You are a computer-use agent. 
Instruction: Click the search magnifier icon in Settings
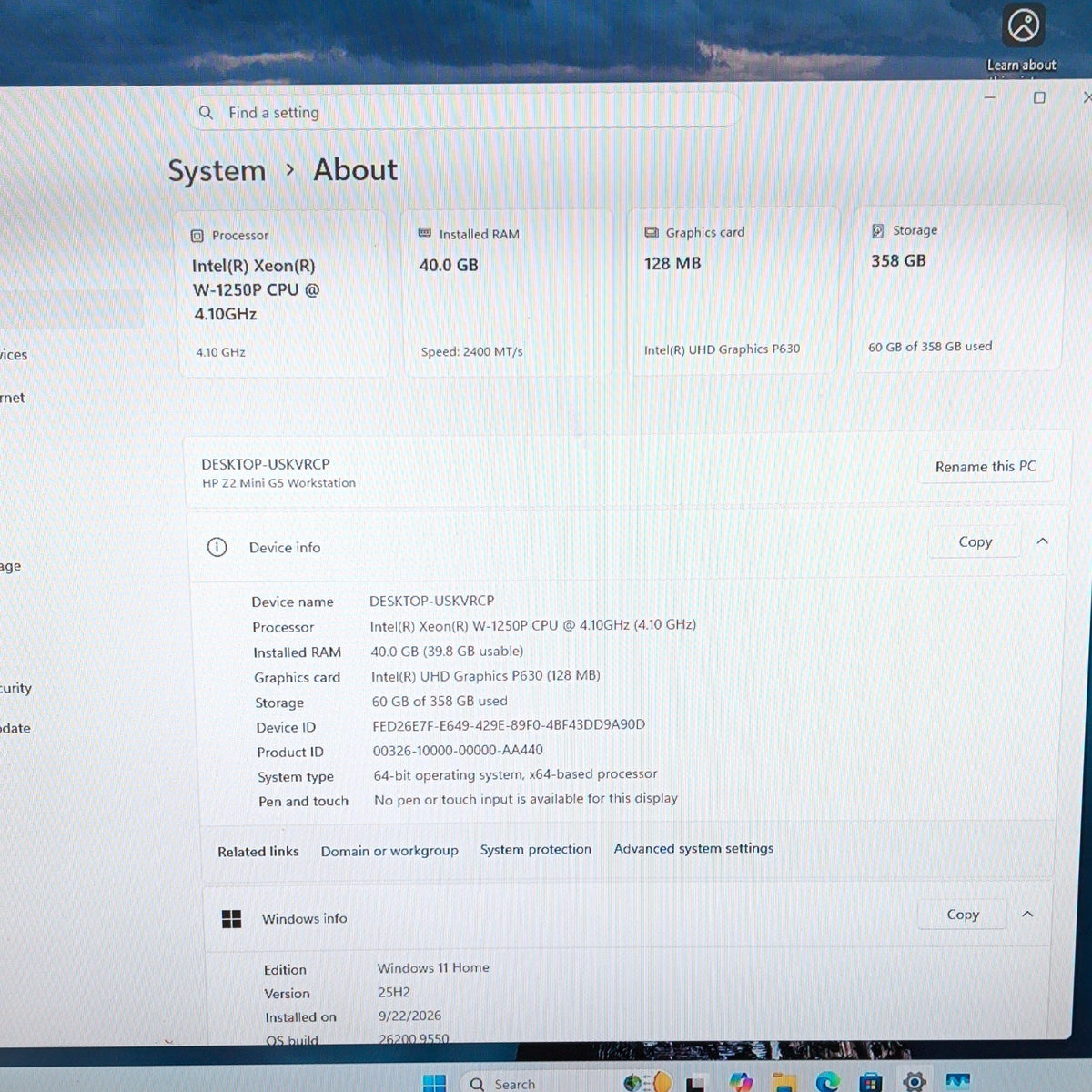(x=206, y=112)
